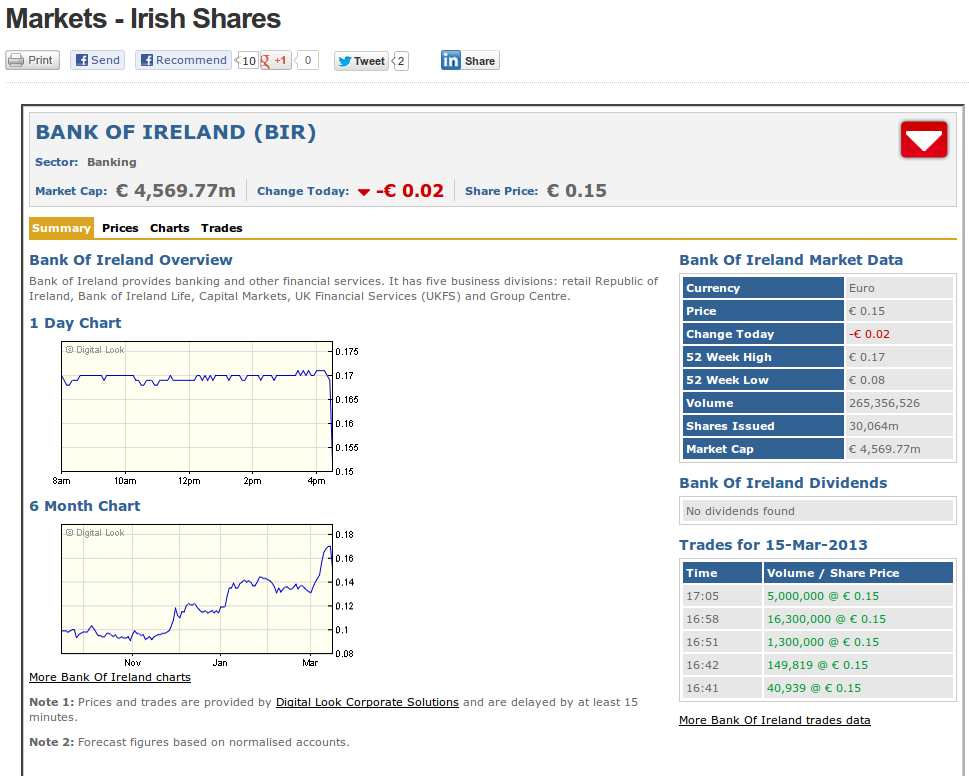Click the Tweet count bubble

pyautogui.click(x=401, y=61)
